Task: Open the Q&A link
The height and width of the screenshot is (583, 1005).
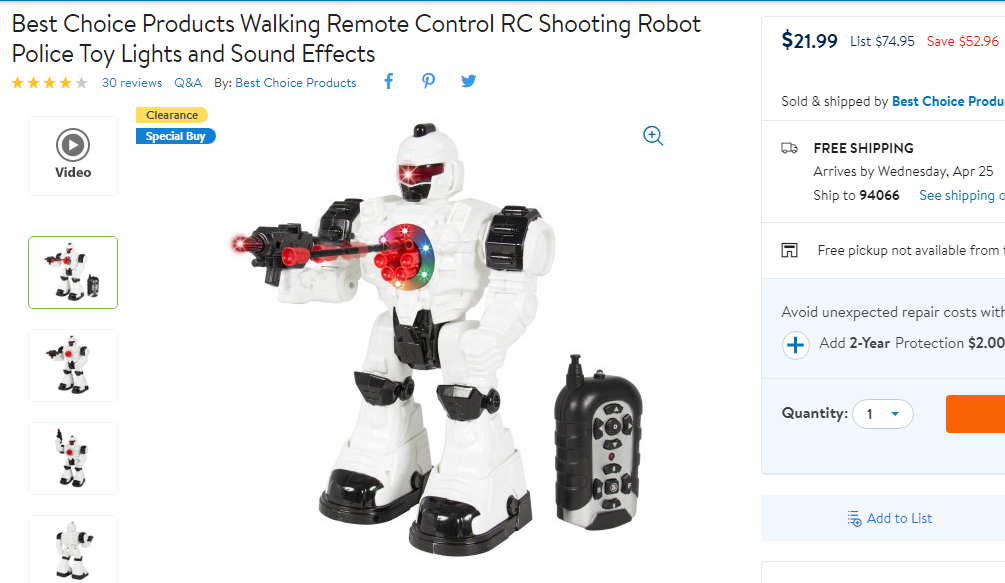Action: pos(188,83)
